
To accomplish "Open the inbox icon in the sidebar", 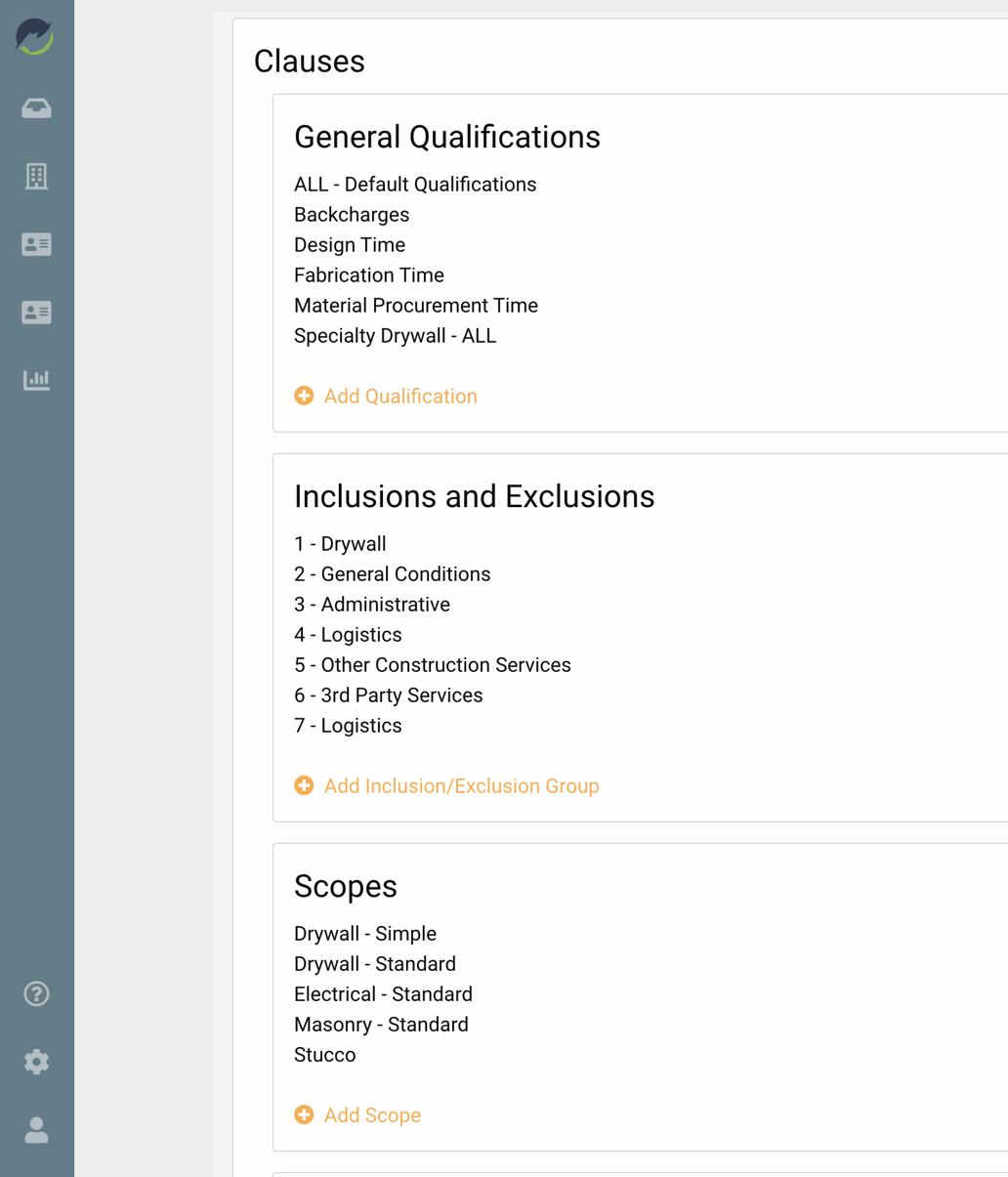I will [36, 108].
